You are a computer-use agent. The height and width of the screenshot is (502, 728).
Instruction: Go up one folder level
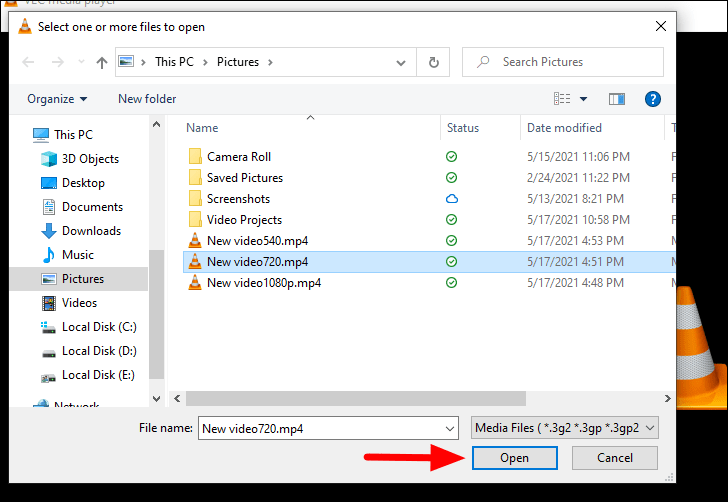point(102,62)
